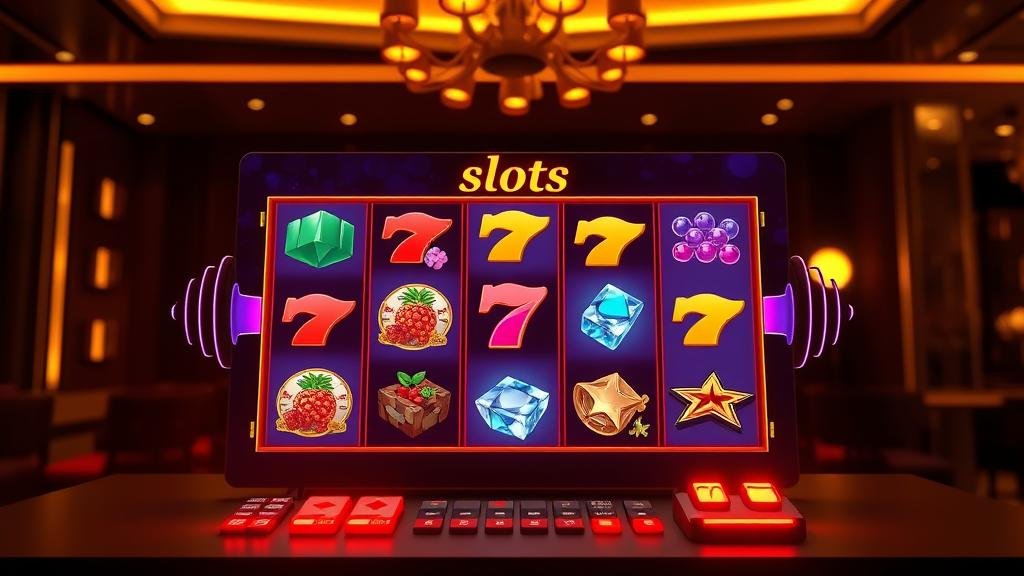Viewport: 1024px width, 576px height.
Task: Click the left purple neon reel knob
Action: tap(217, 309)
